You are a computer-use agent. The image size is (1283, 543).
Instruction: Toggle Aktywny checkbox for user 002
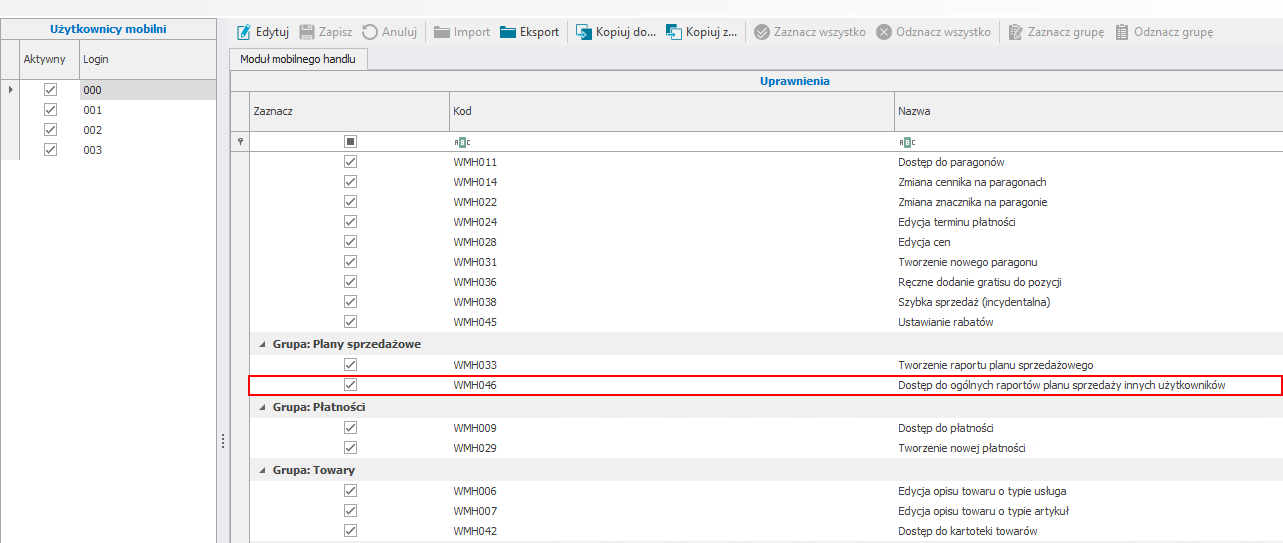(50, 130)
